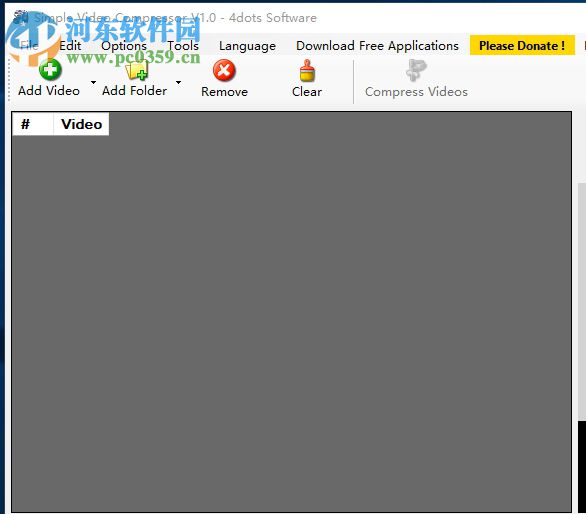Open the Download Free Applications menu
The height and width of the screenshot is (514, 586).
point(377,46)
